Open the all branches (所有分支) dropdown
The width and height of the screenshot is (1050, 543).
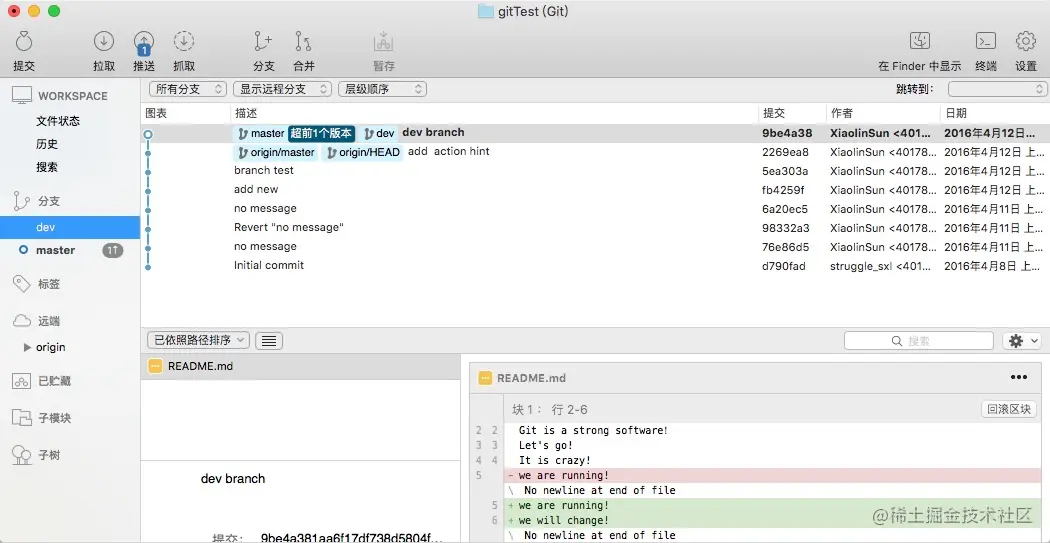[x=188, y=89]
